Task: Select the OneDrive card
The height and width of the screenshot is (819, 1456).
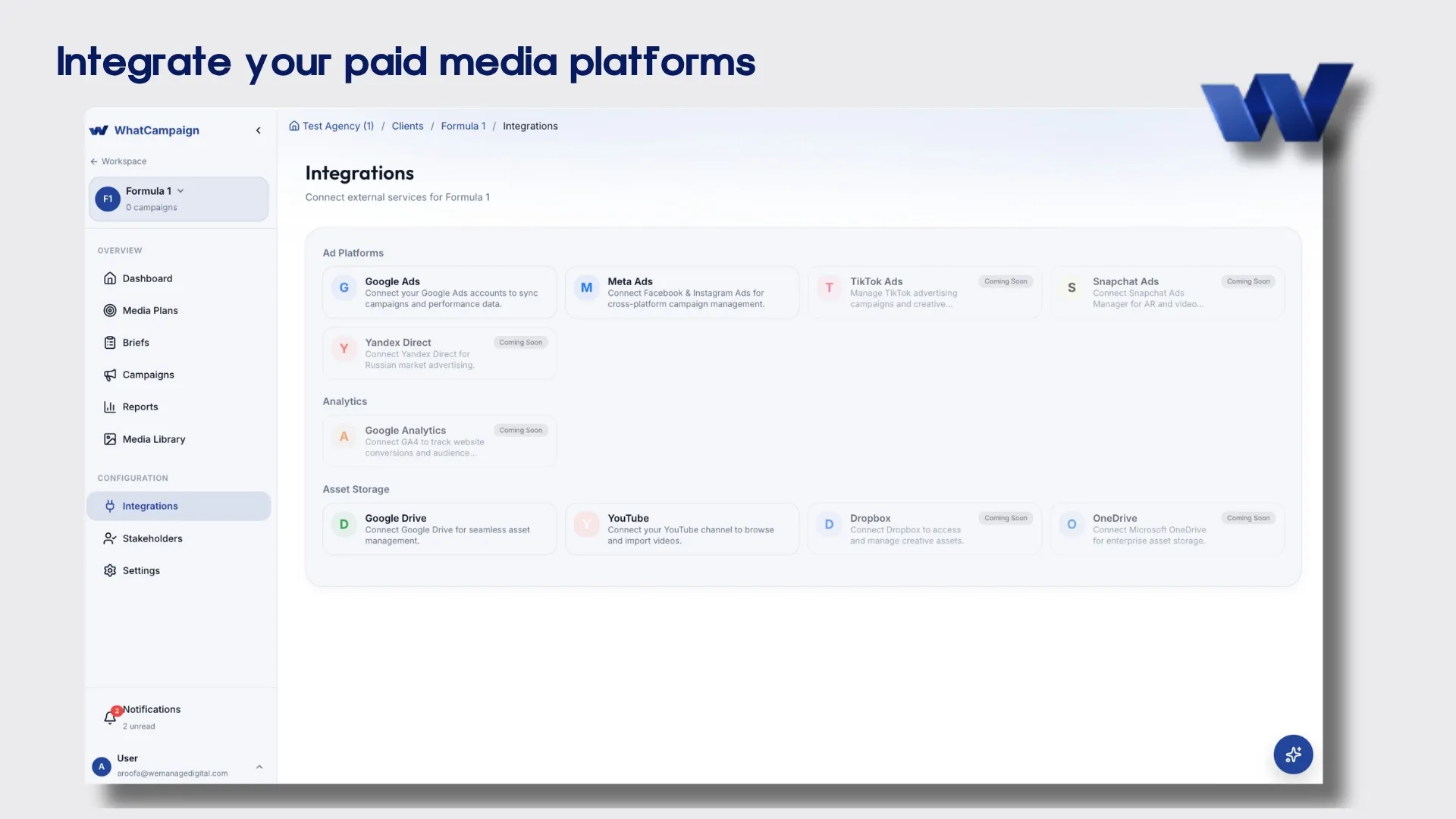Action: pos(1168,529)
